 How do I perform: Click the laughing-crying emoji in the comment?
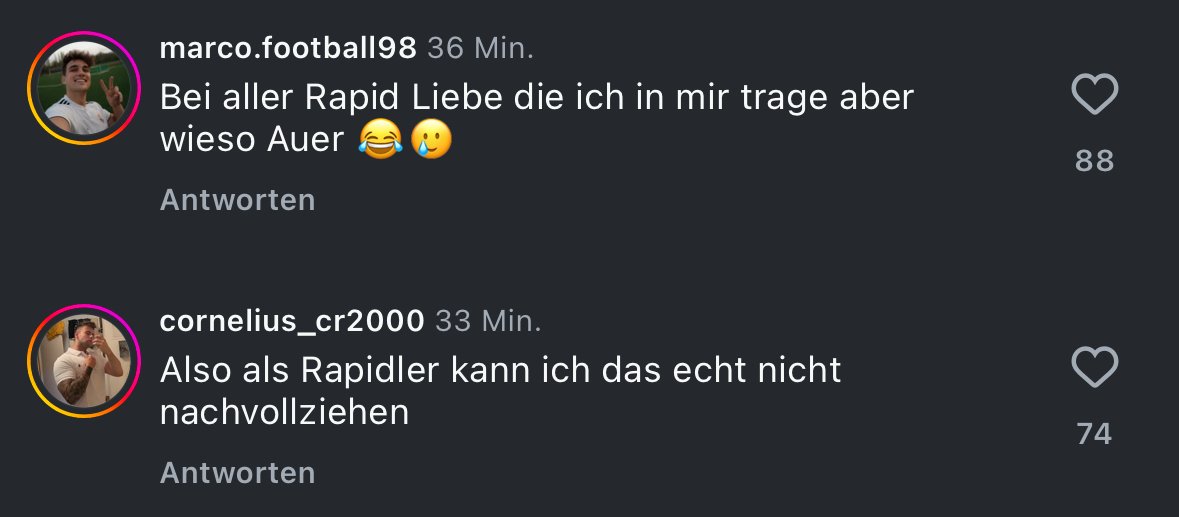coord(380,140)
